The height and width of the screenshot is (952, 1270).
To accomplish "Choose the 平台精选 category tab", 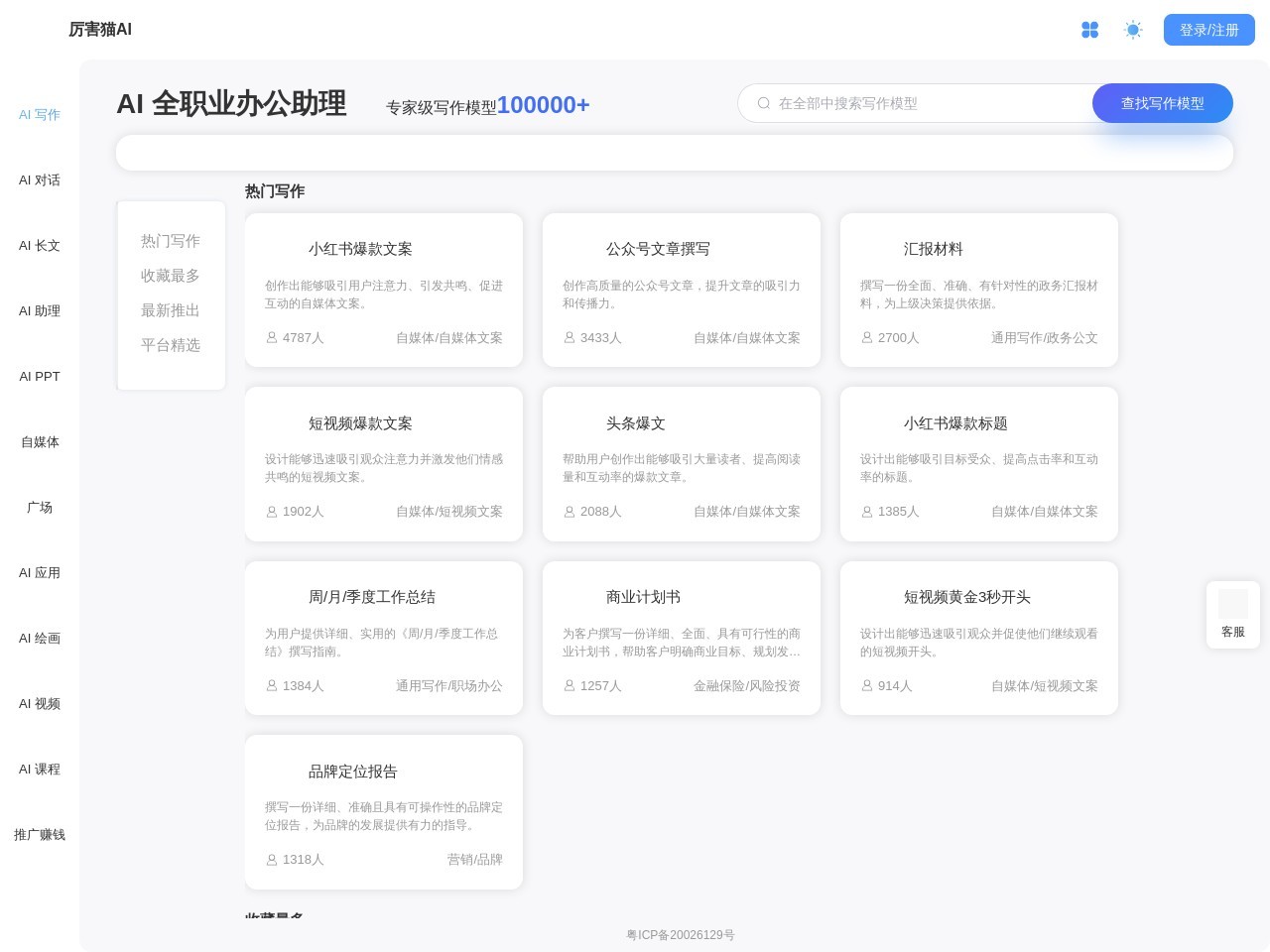I will tap(171, 345).
